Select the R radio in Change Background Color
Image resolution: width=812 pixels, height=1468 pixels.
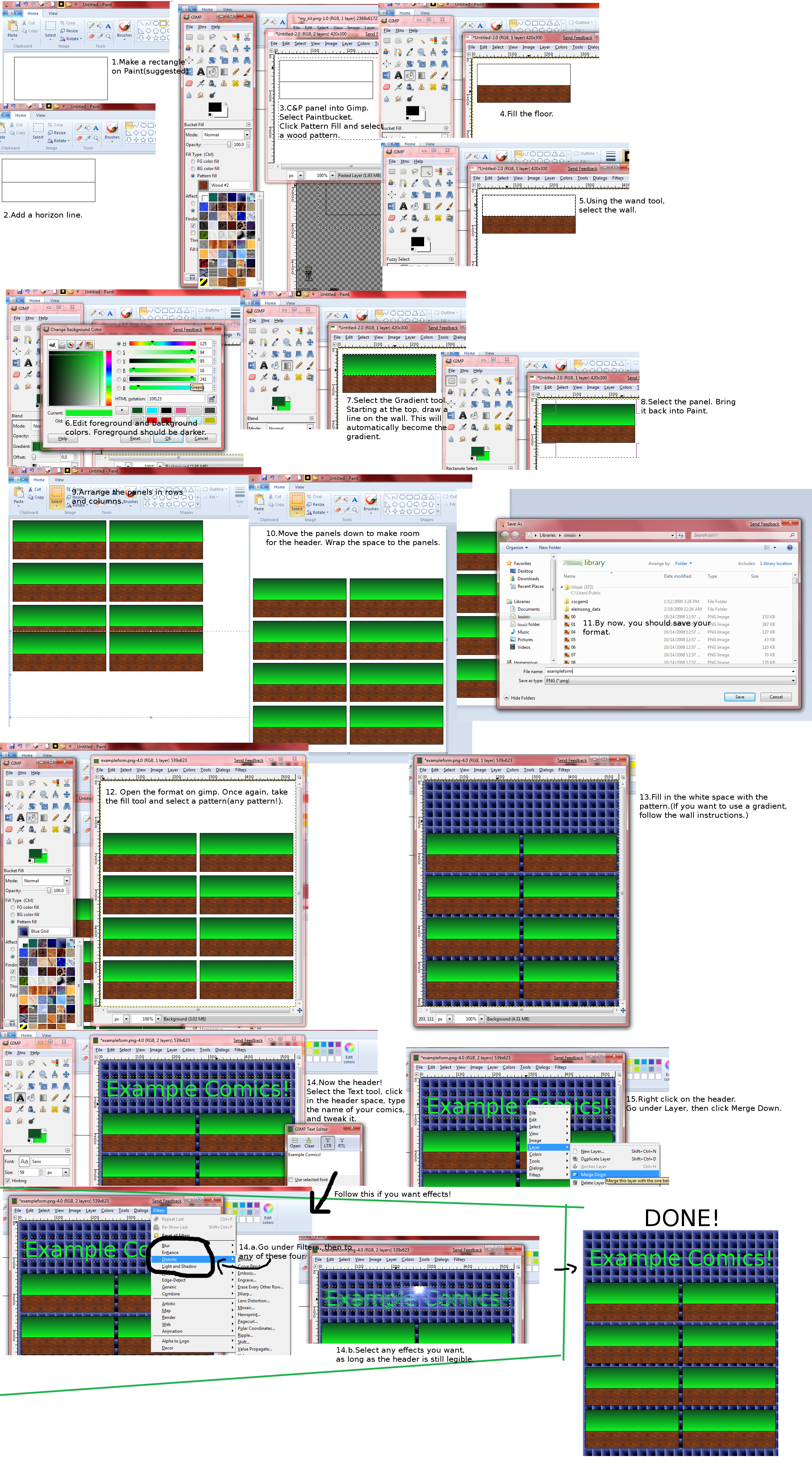[x=119, y=370]
